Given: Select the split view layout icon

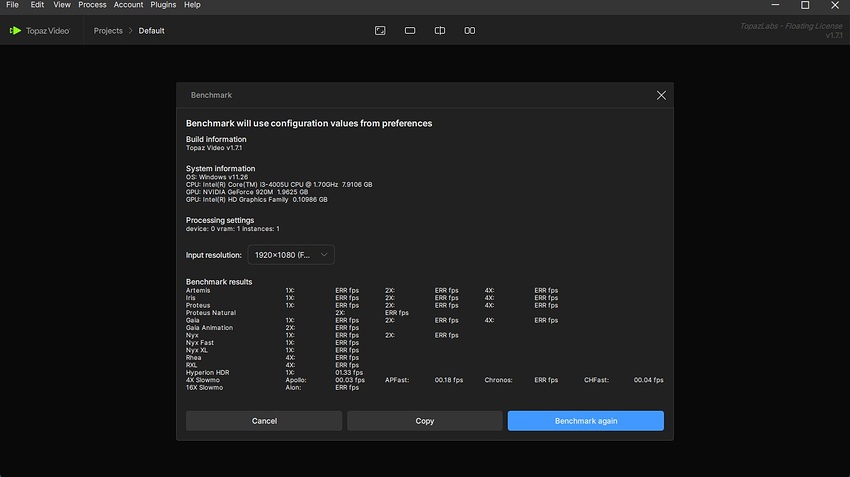Looking at the screenshot, I should click(x=440, y=31).
